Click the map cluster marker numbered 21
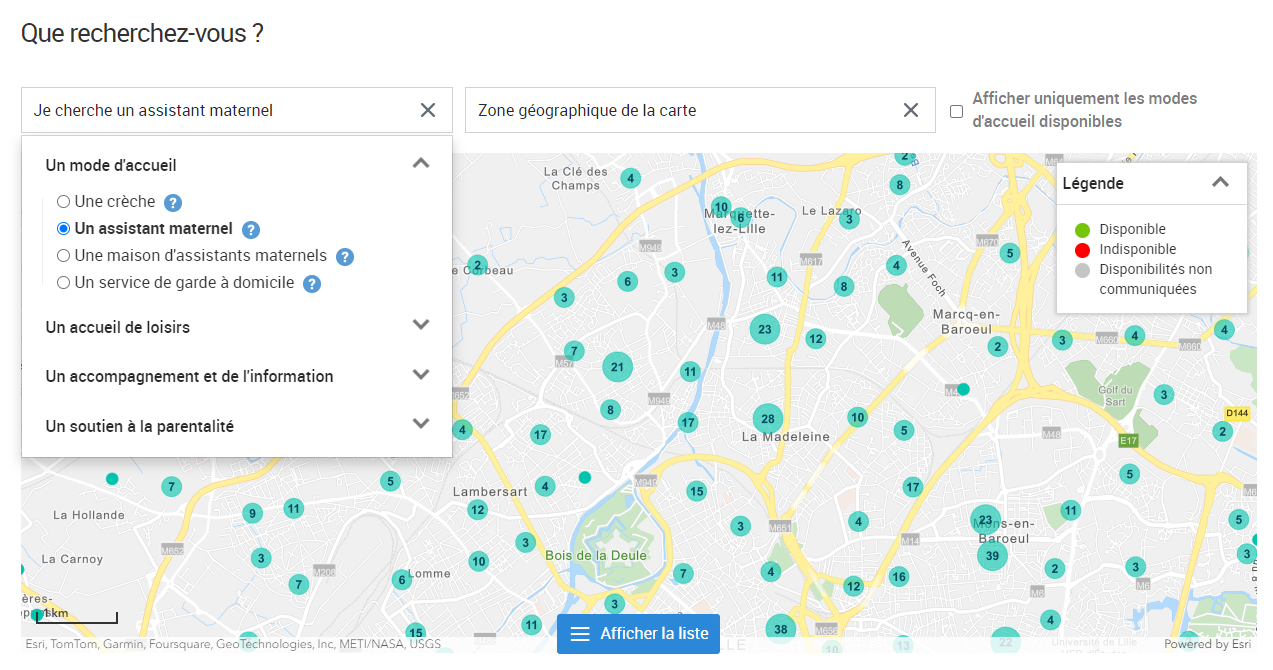1273x670 pixels. pyautogui.click(x=618, y=367)
